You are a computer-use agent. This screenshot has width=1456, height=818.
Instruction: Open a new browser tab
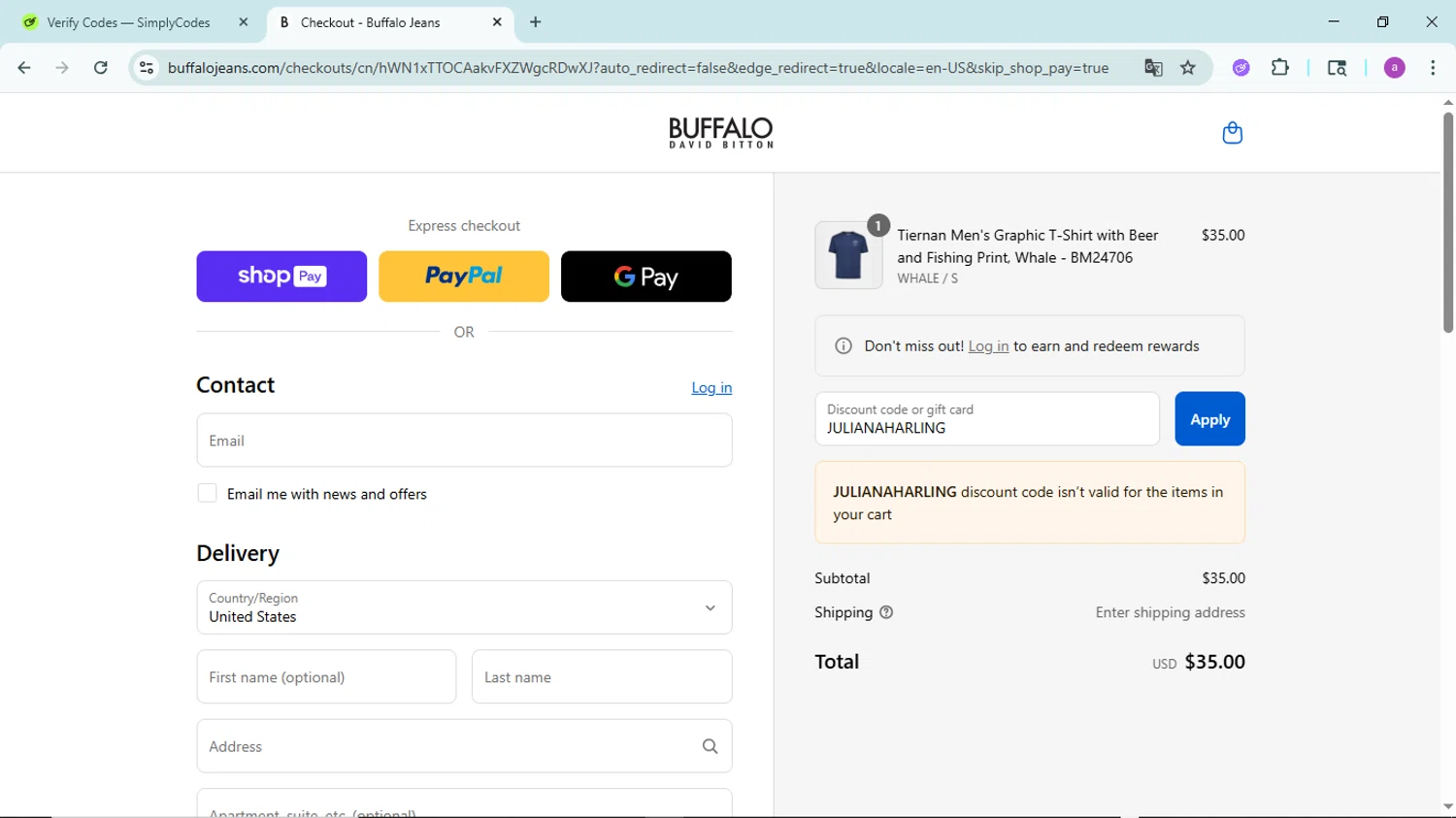[536, 22]
